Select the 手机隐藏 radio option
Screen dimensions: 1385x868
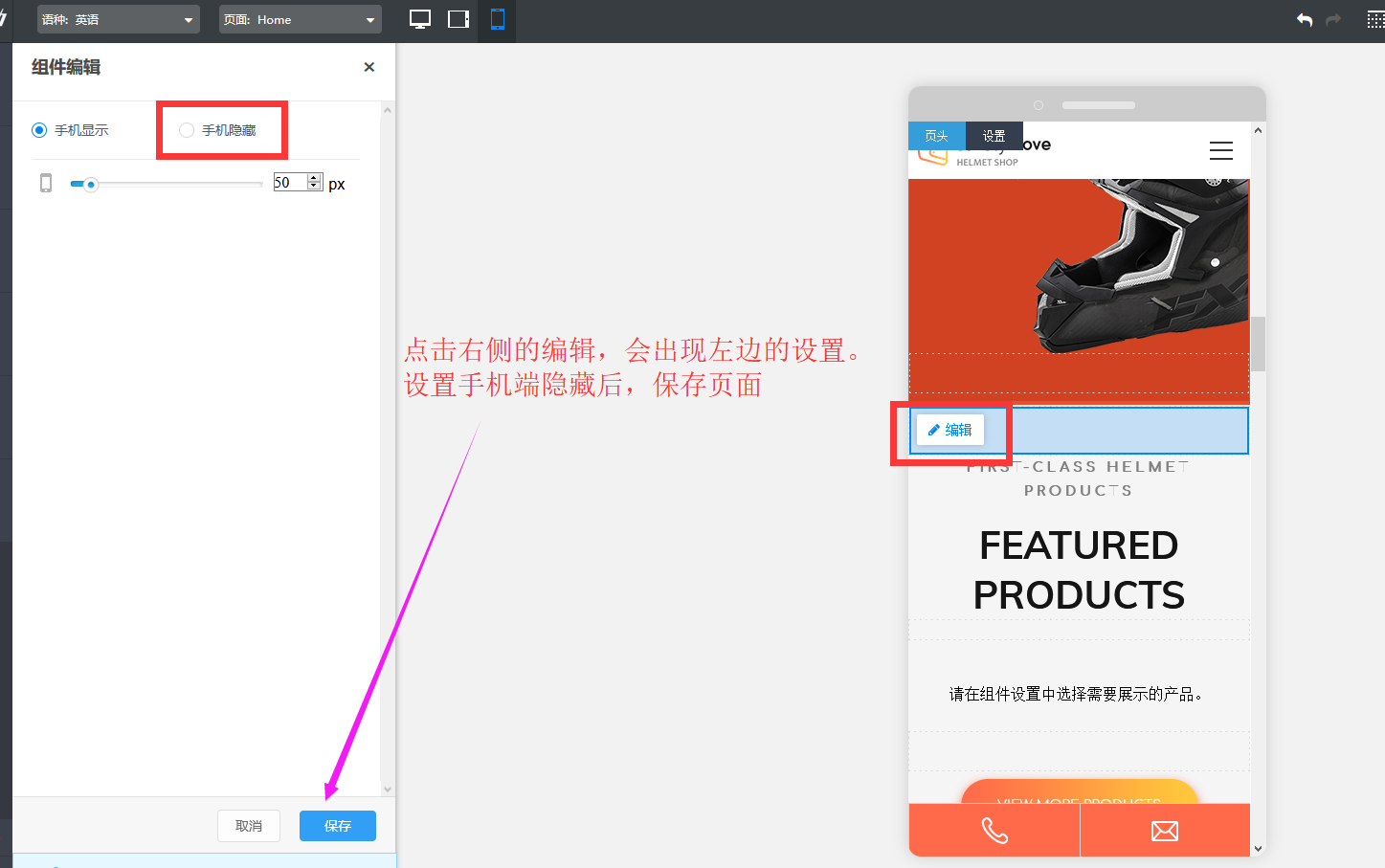(x=187, y=130)
